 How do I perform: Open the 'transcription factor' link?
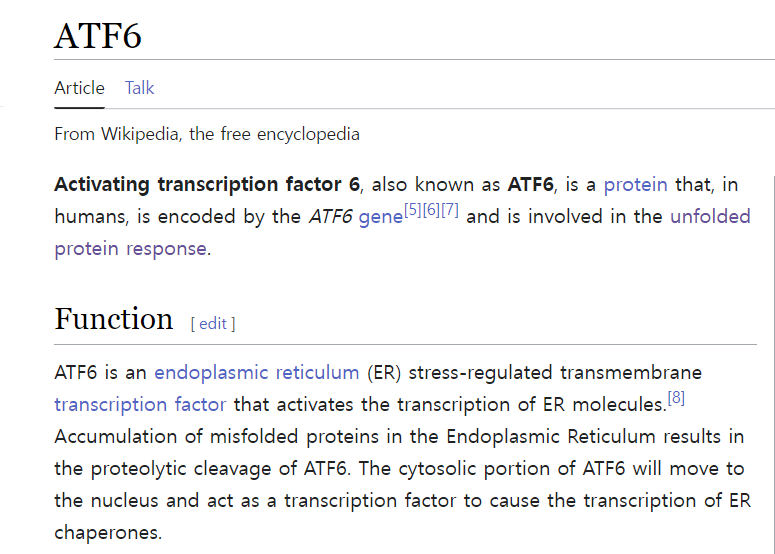(x=140, y=405)
